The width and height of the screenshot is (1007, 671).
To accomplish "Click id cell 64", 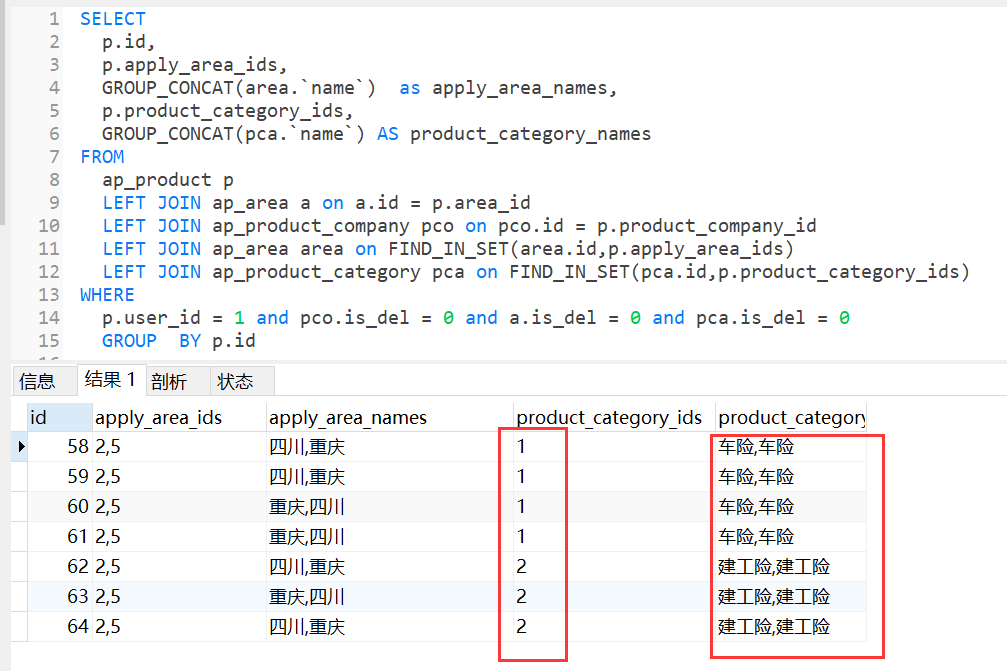I will (x=60, y=626).
